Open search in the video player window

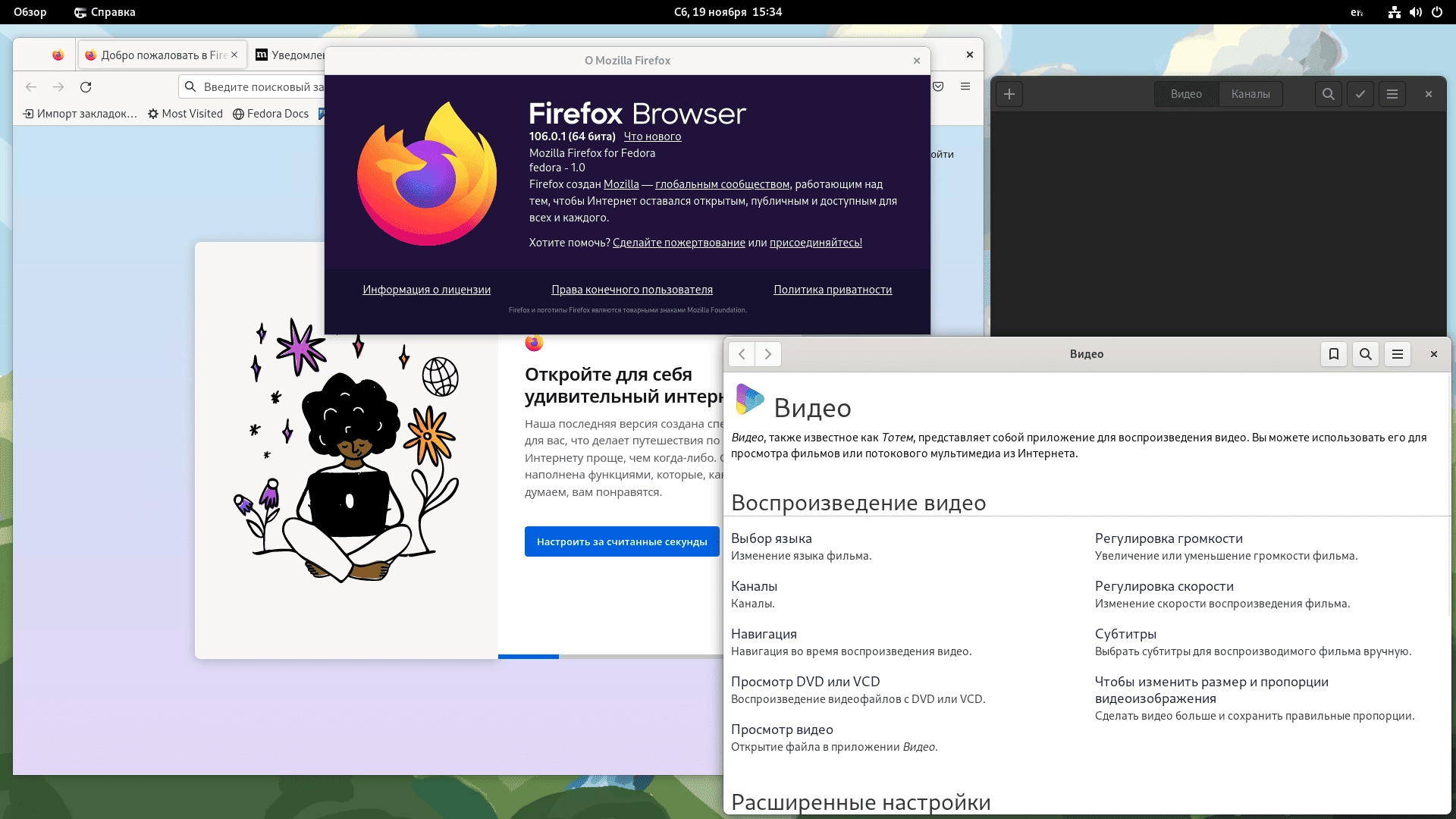(x=1329, y=94)
